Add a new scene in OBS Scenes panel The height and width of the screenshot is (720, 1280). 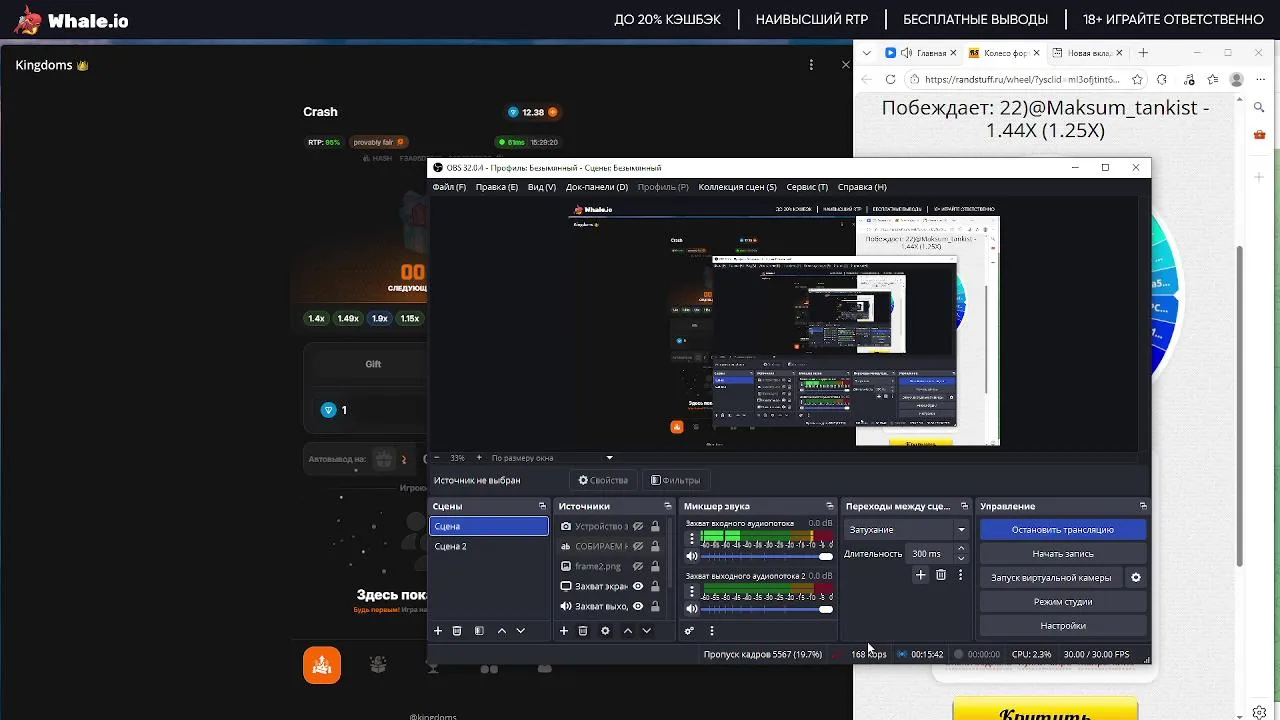click(x=437, y=631)
